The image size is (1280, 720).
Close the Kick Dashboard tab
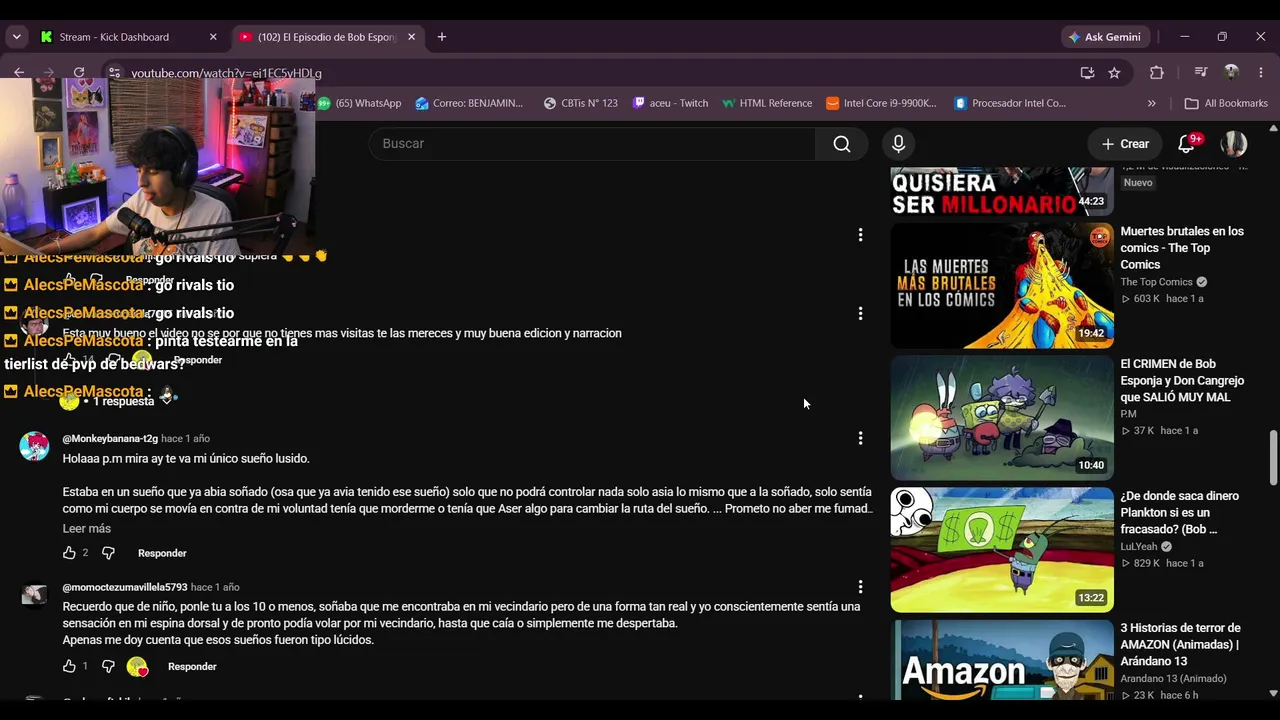coord(213,37)
